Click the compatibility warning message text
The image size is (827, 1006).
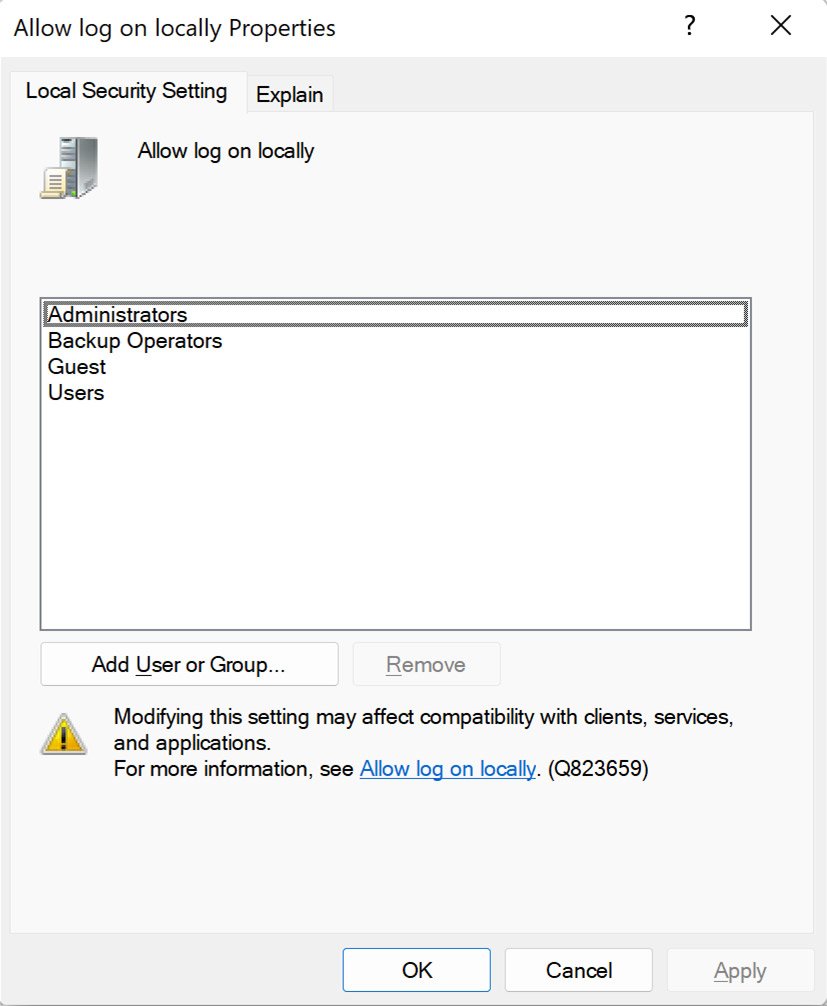(400, 728)
